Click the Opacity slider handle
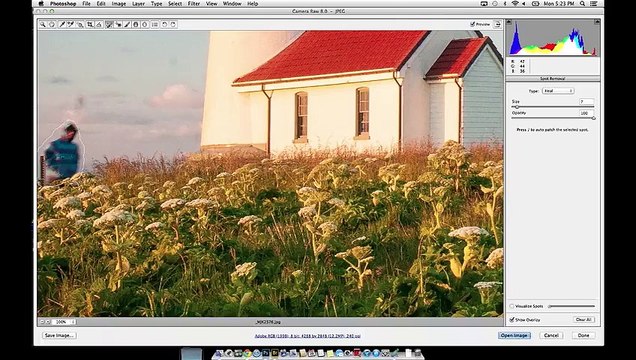The image size is (636, 360). (x=593, y=118)
